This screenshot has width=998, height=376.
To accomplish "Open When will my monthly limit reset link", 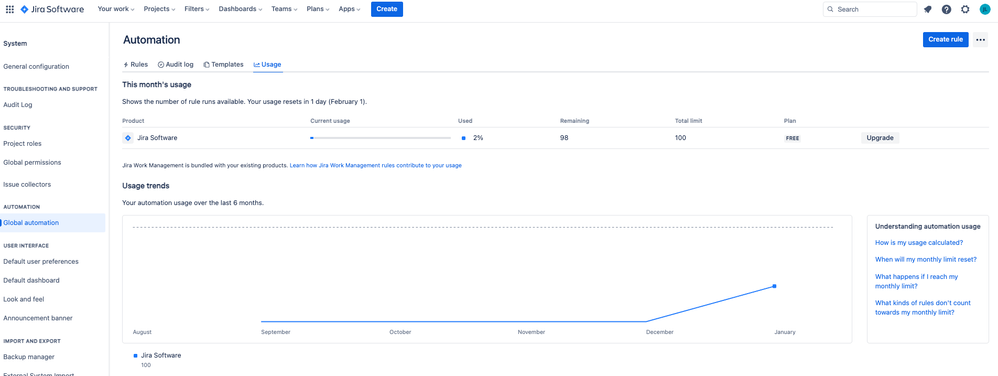I will 926,260.
